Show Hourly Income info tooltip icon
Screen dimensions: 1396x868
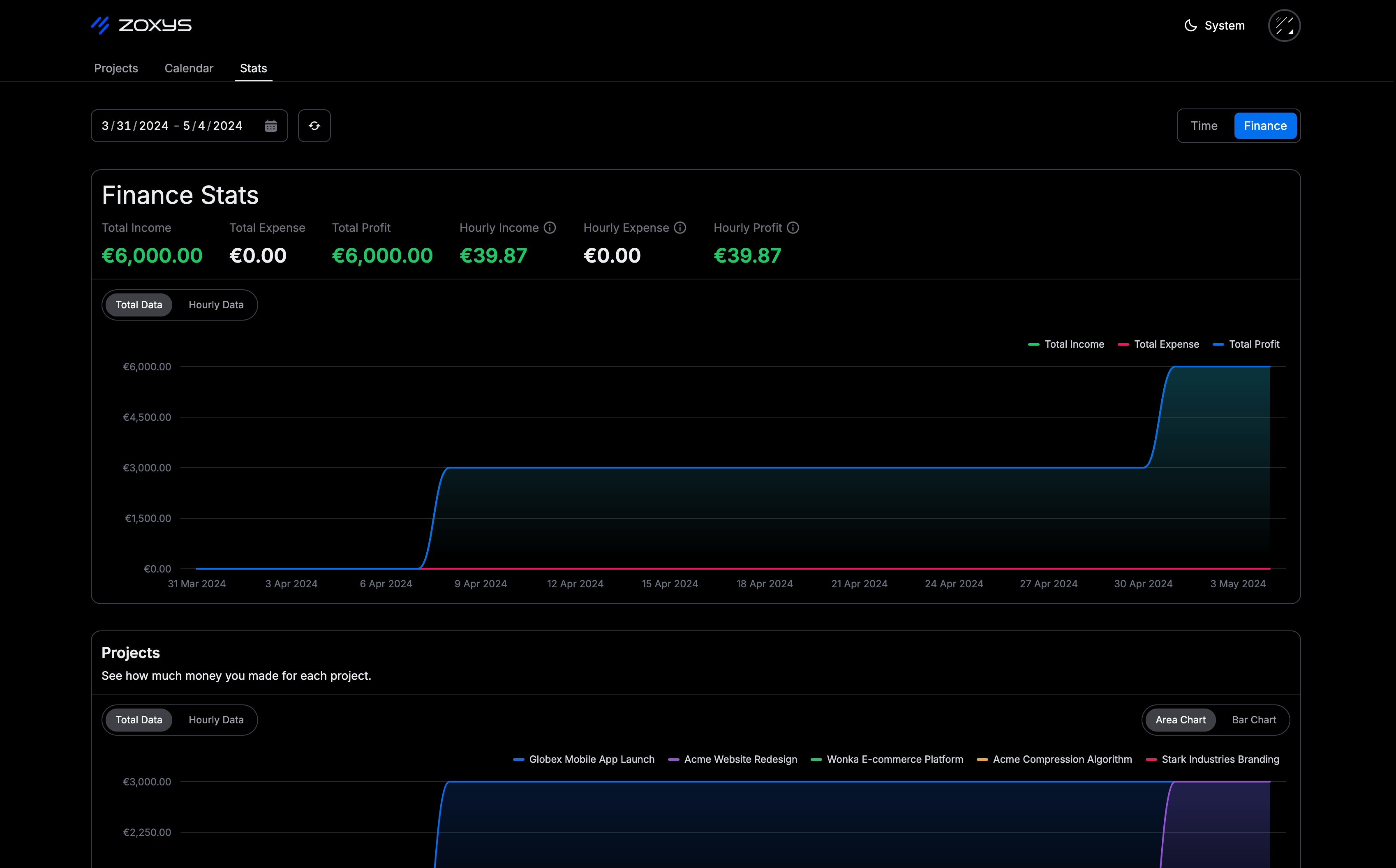550,228
